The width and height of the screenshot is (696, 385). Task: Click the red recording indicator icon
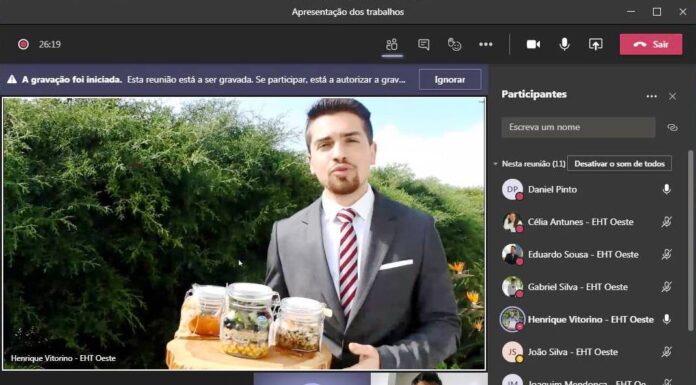[23, 44]
